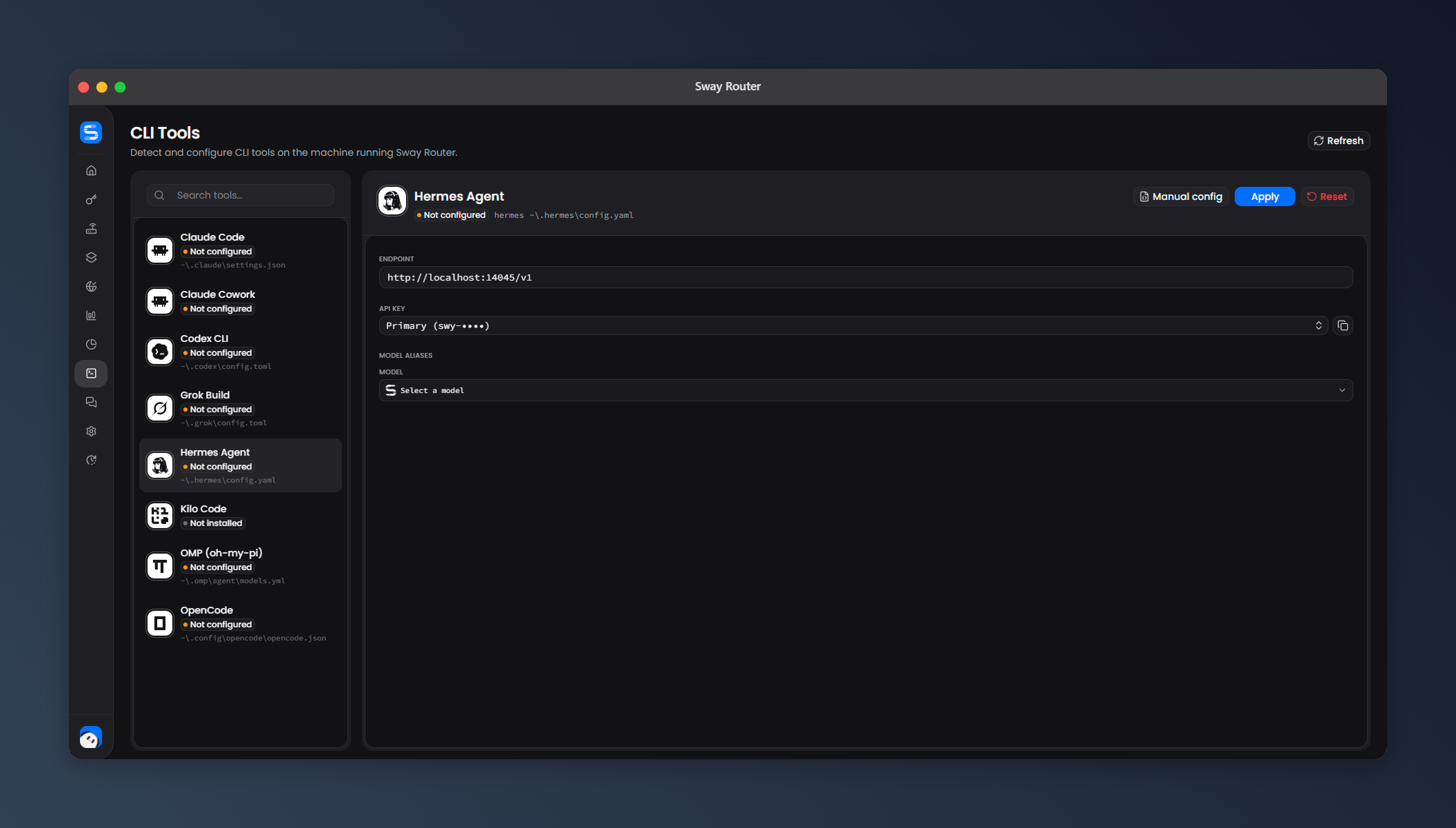Viewport: 1456px width, 828px height.
Task: Open the globe with checkmark page
Action: (91, 286)
